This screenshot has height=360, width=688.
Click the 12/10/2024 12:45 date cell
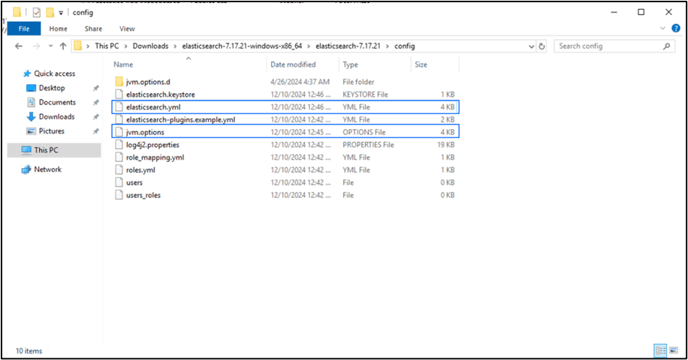(x=301, y=132)
